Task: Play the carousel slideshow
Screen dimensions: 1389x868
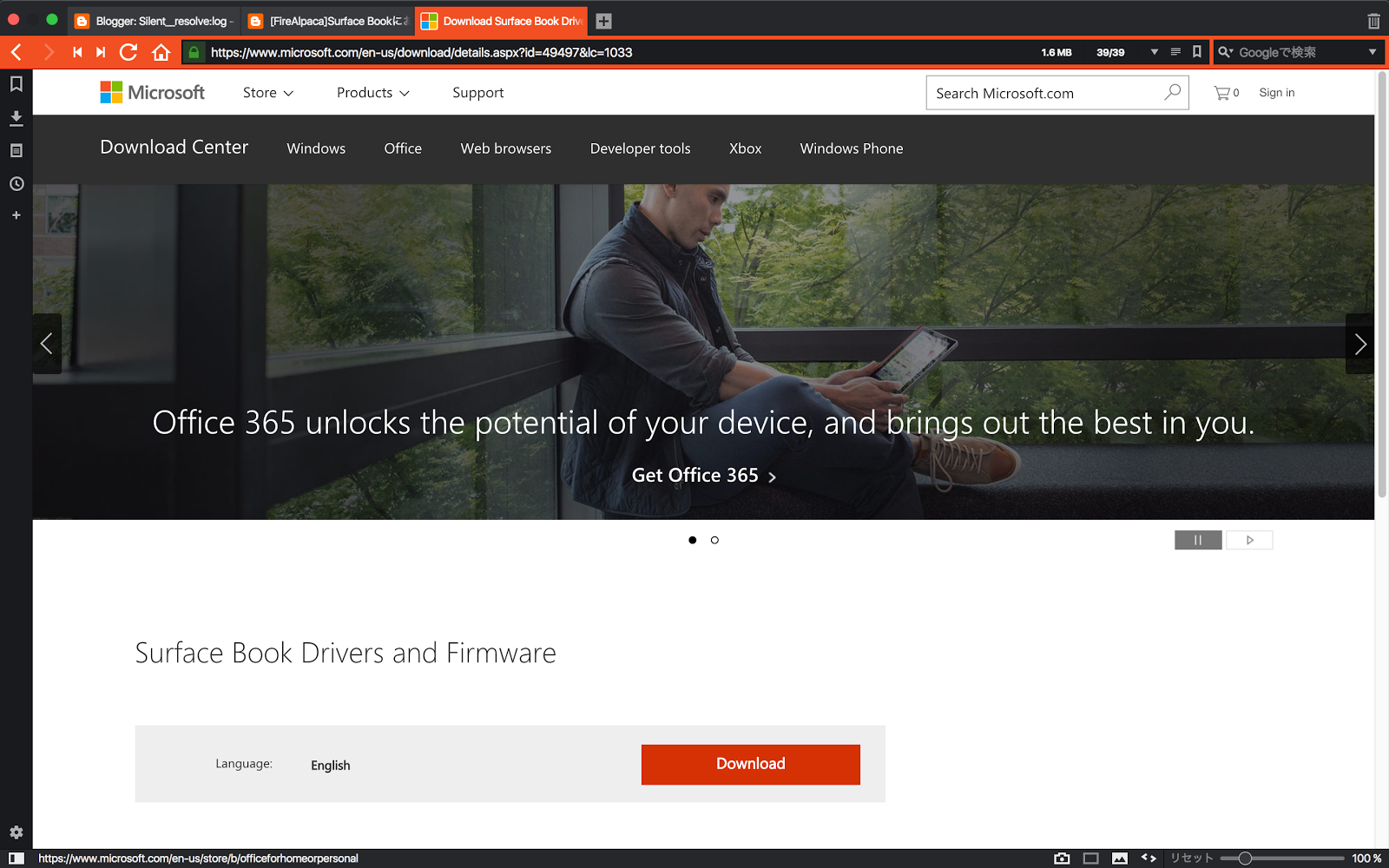Action: pos(1249,540)
